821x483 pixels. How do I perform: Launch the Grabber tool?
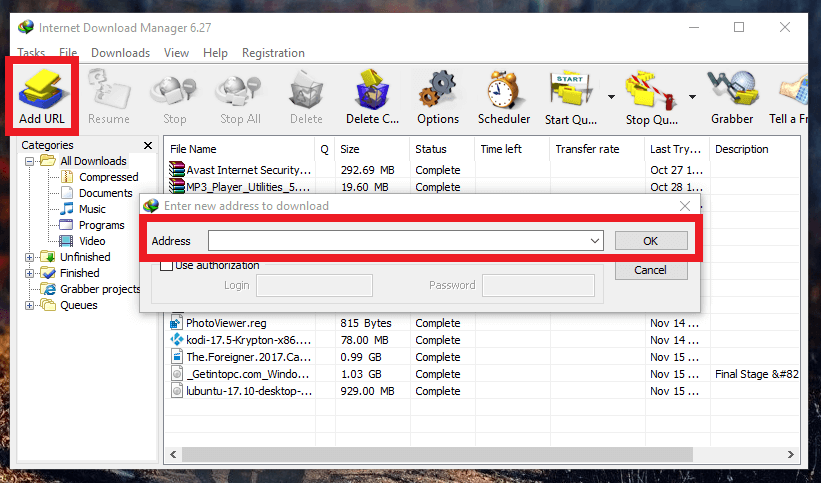pos(731,90)
